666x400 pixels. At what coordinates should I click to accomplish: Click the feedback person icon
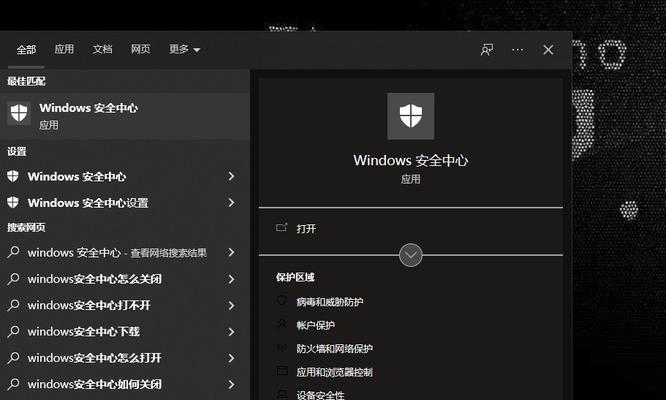pos(487,50)
